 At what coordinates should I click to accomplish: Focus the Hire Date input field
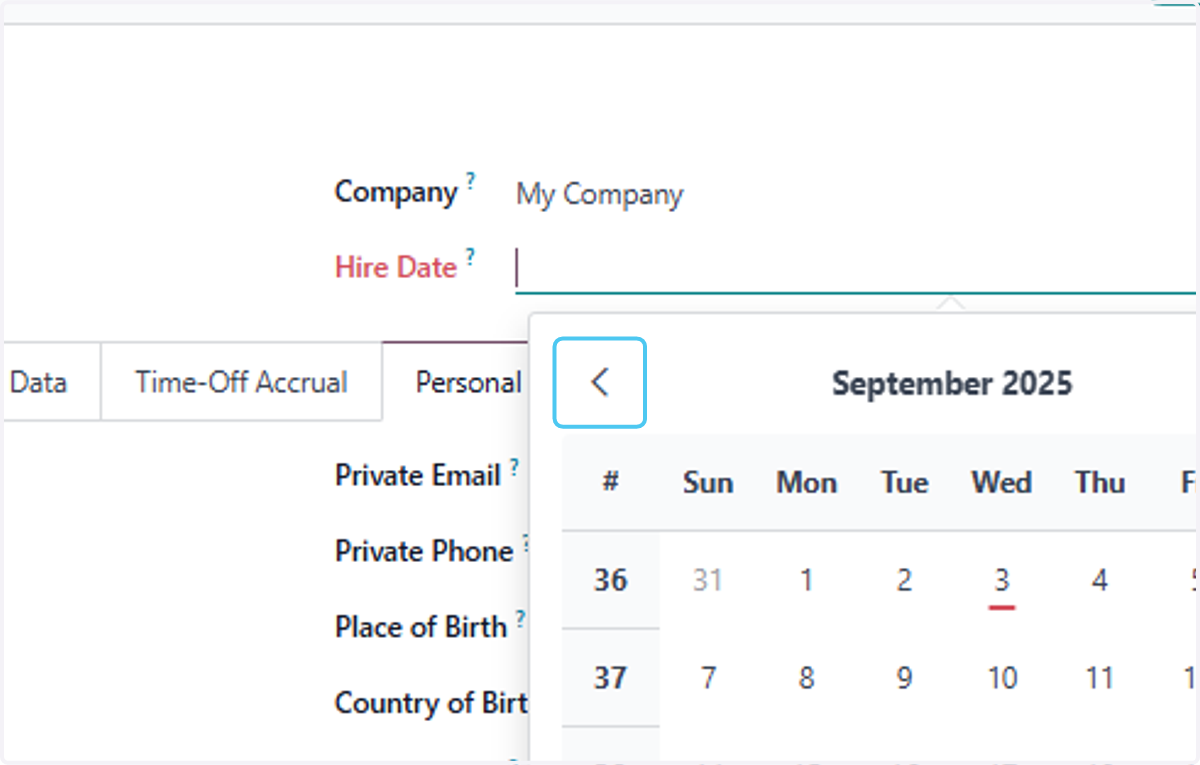tap(856, 270)
